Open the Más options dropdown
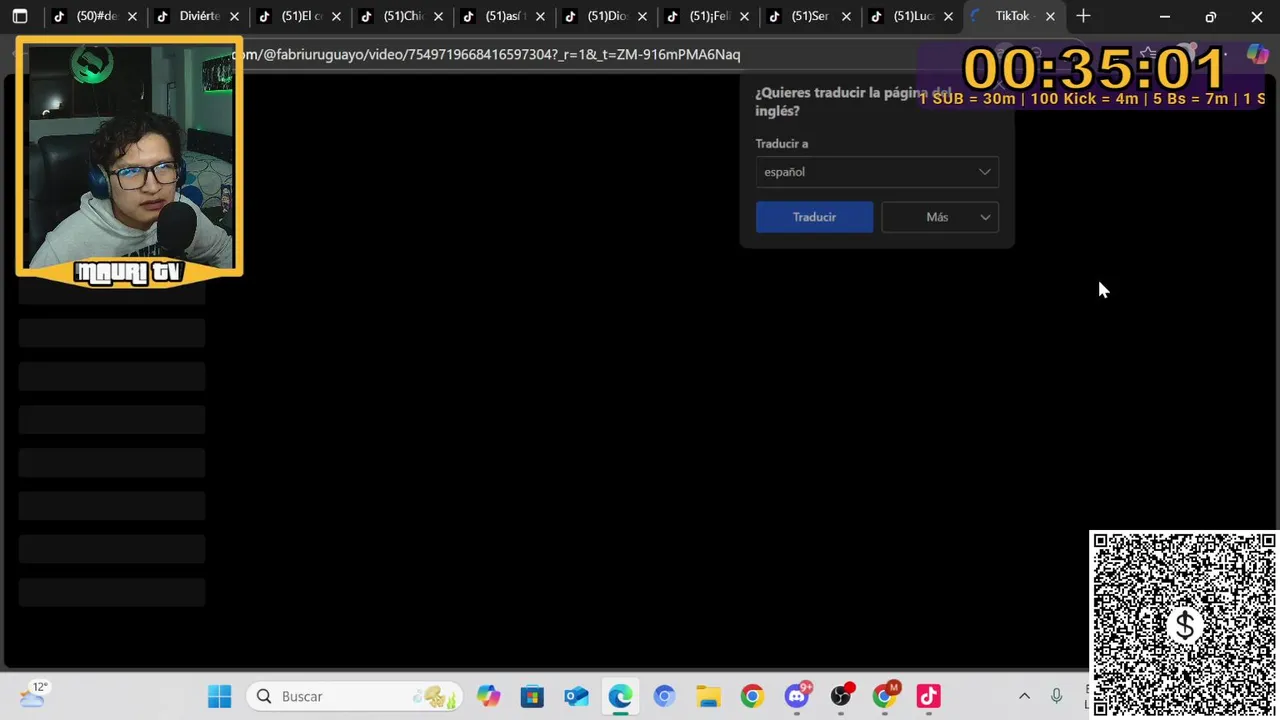 point(940,217)
